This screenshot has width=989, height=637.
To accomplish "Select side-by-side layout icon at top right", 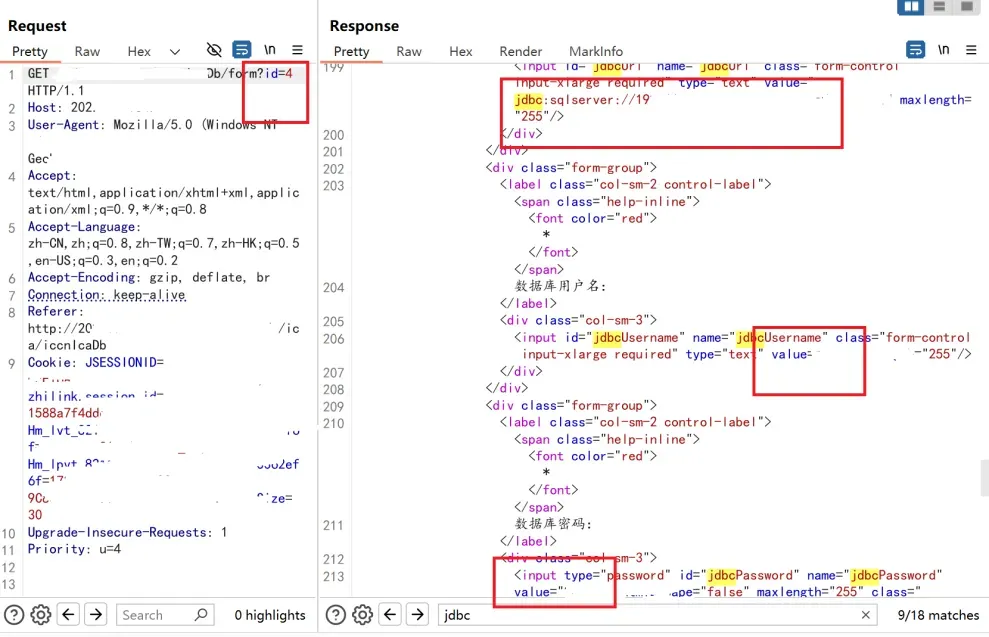I will 911,7.
